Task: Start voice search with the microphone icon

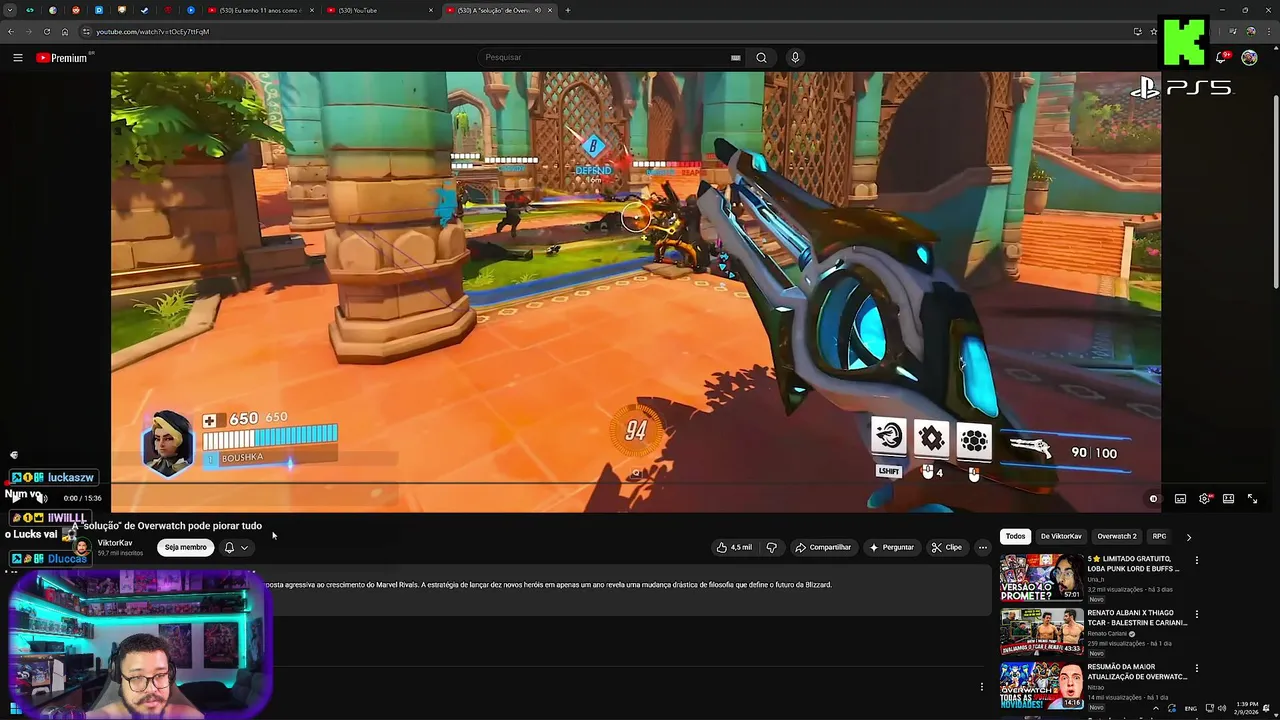Action: pyautogui.click(x=795, y=58)
